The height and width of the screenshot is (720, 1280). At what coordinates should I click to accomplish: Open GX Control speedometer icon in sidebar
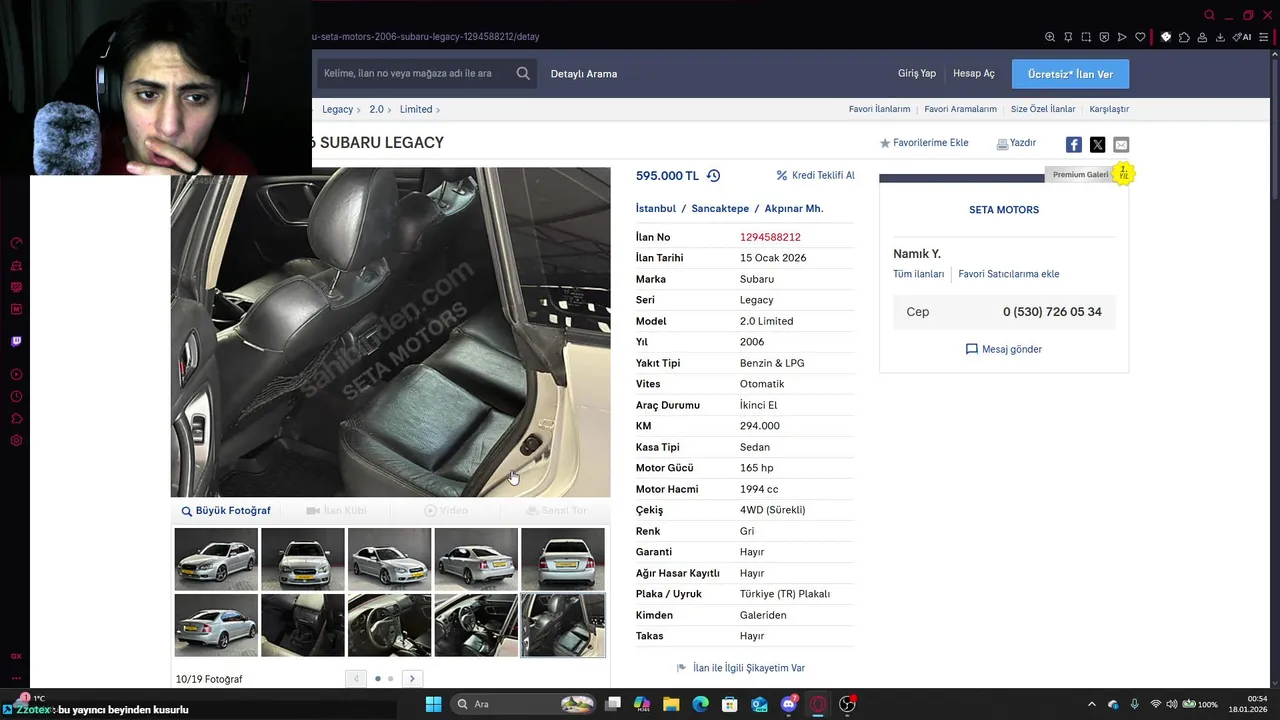click(16, 243)
